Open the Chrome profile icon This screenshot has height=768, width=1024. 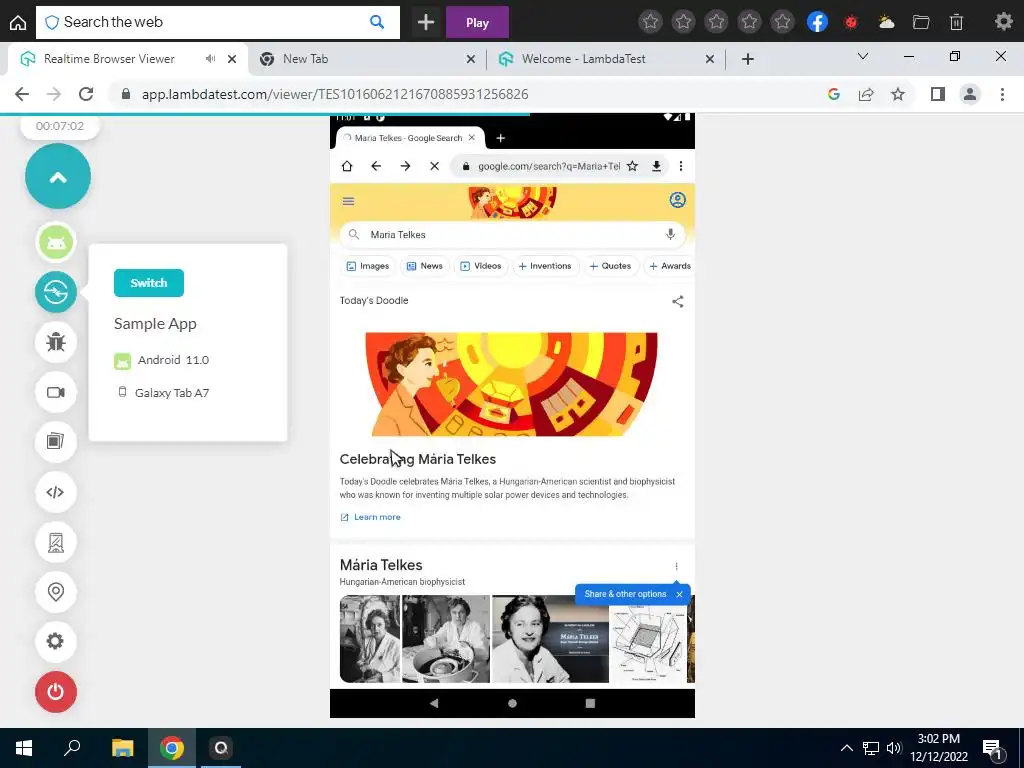tap(970, 94)
